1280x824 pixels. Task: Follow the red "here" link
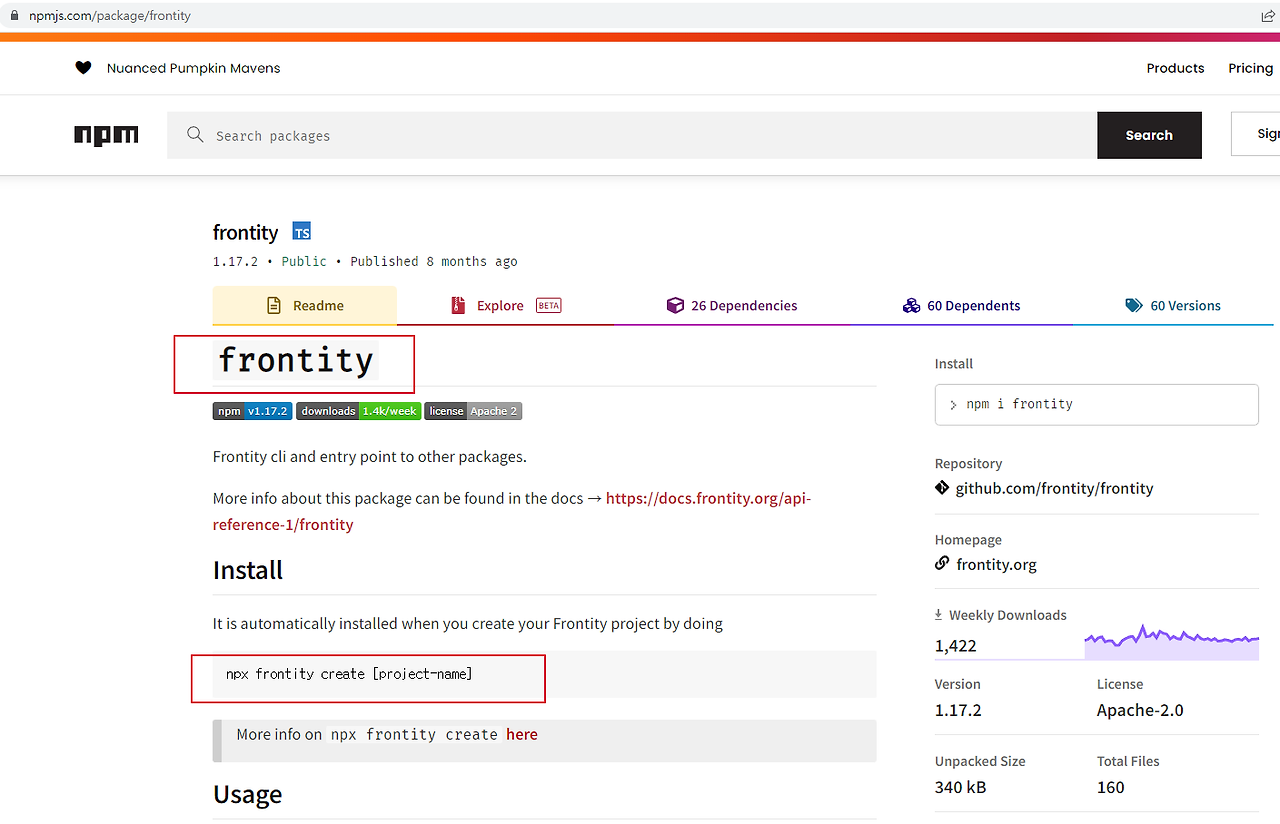(x=522, y=734)
